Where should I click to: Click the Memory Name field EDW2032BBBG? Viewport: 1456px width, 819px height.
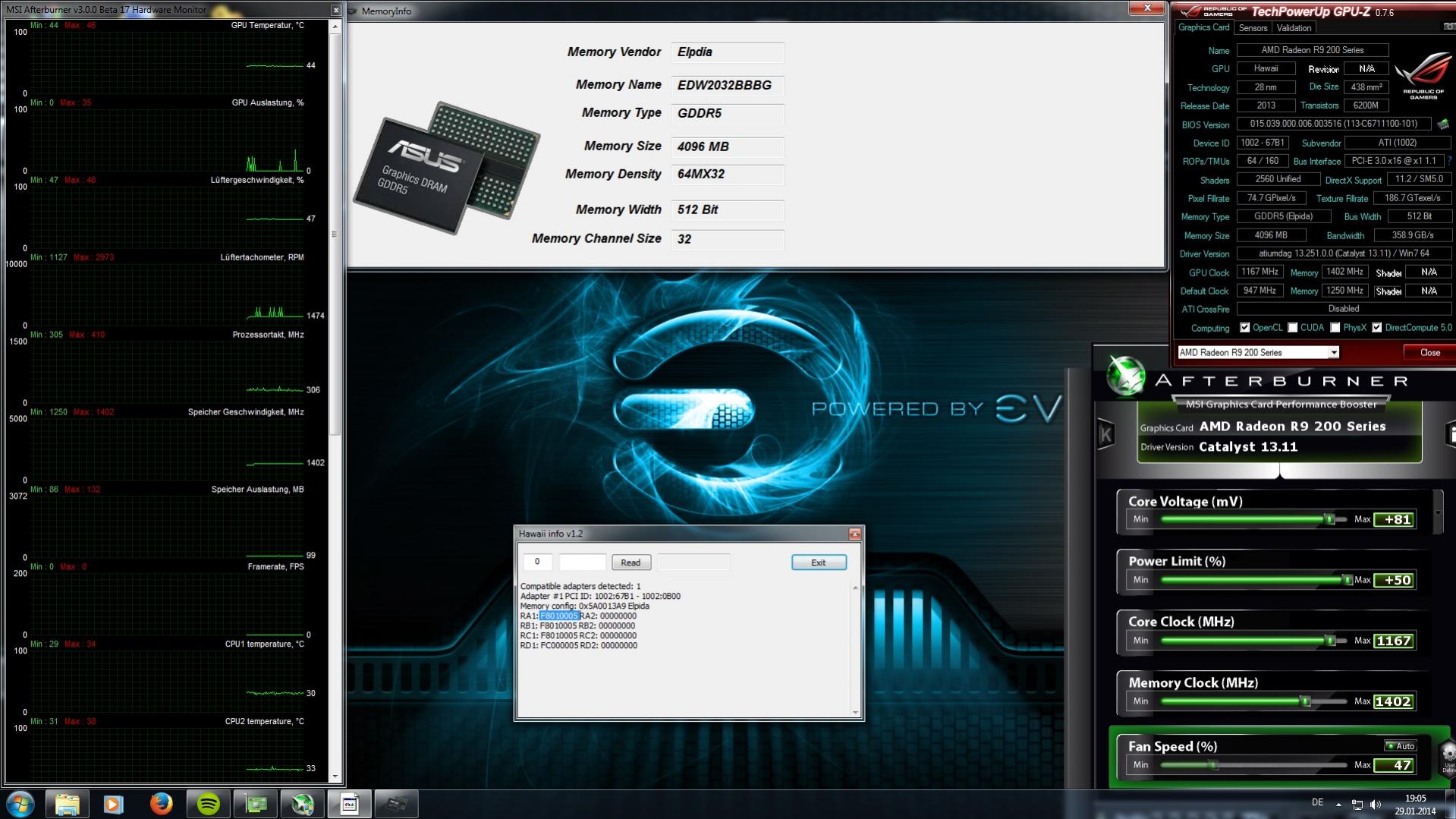(727, 86)
